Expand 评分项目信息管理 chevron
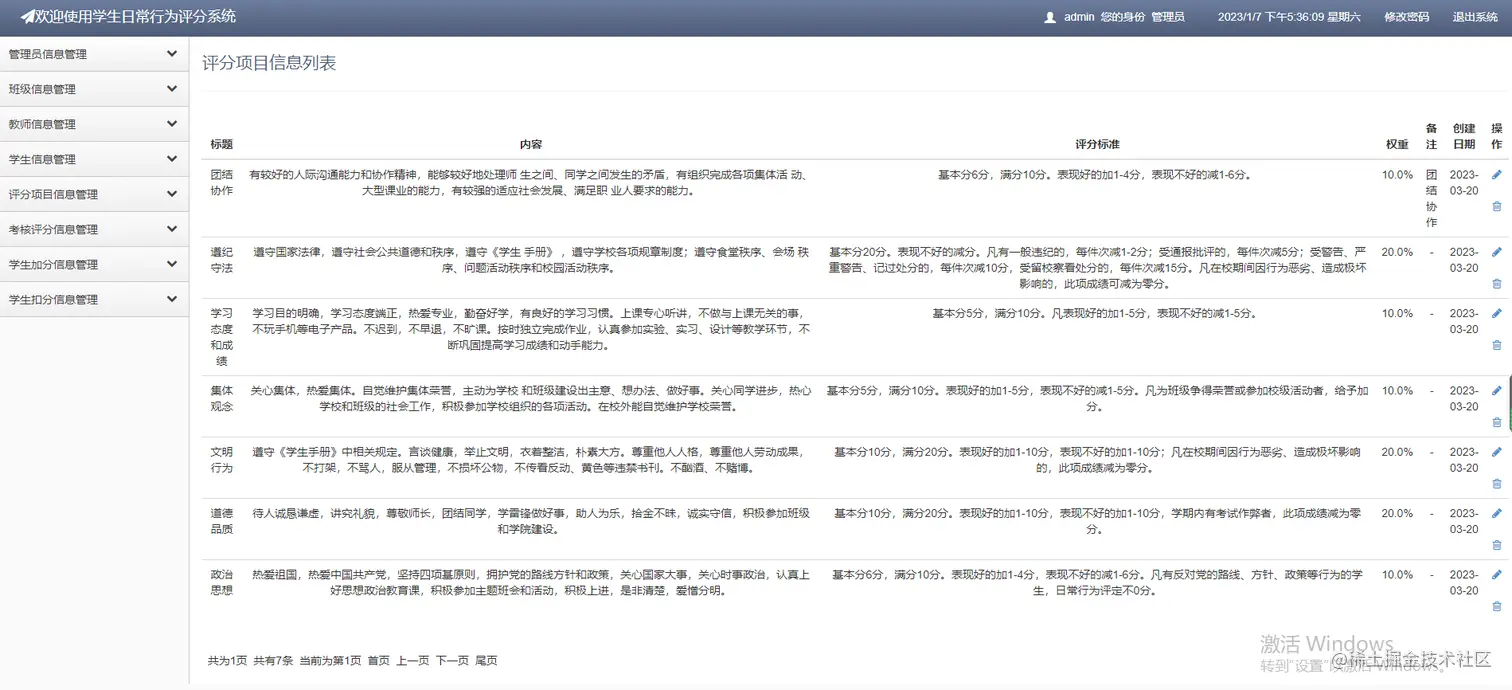Screen dimensions: 1512x690 pyautogui.click(x=172, y=194)
